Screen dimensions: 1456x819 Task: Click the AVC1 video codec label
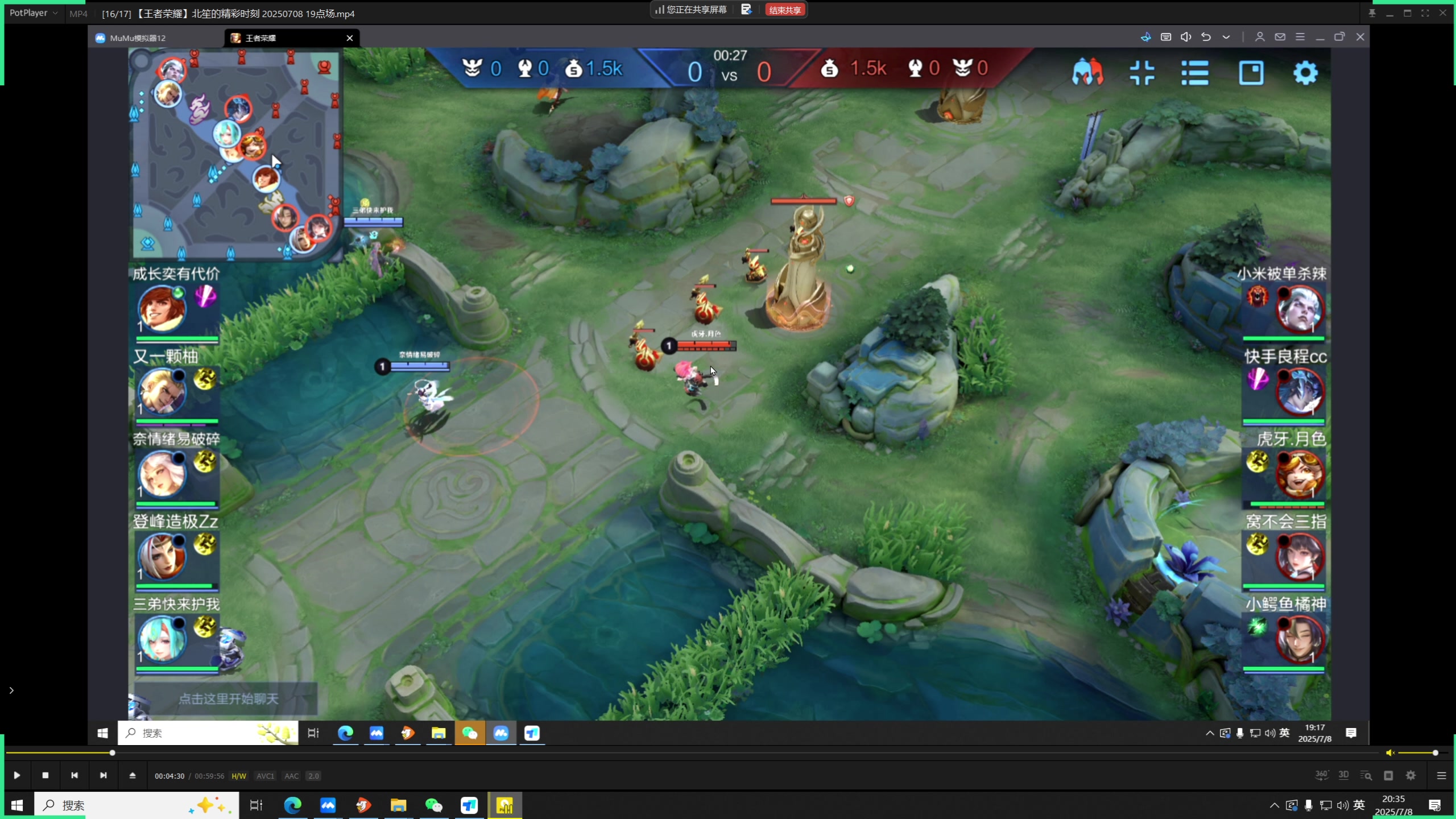point(265,776)
